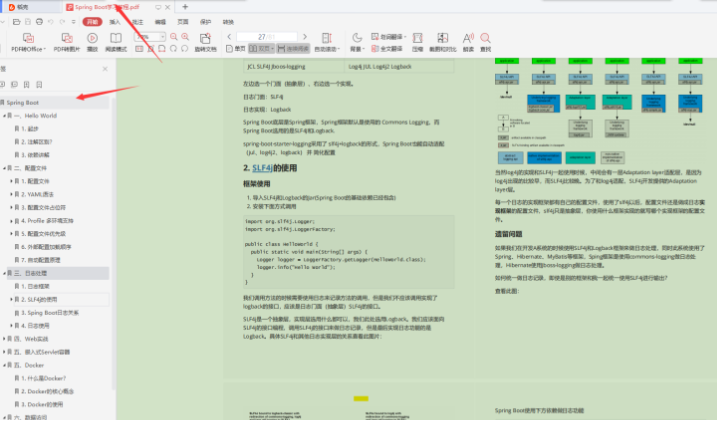The width and height of the screenshot is (720, 421).
Task: Switch to the 开始 ribbon tab
Action: (x=92, y=22)
